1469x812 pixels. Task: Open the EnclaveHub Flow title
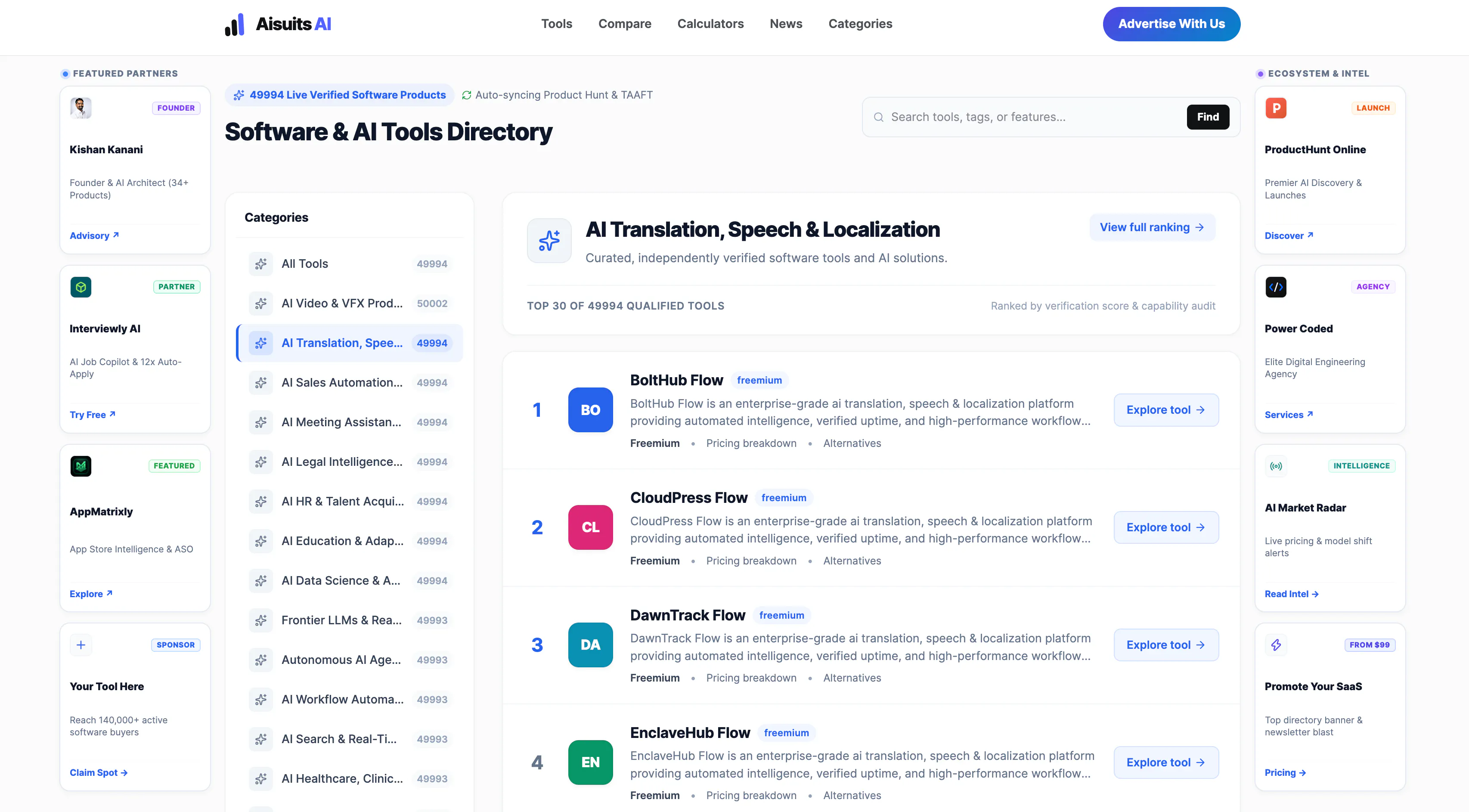click(690, 733)
